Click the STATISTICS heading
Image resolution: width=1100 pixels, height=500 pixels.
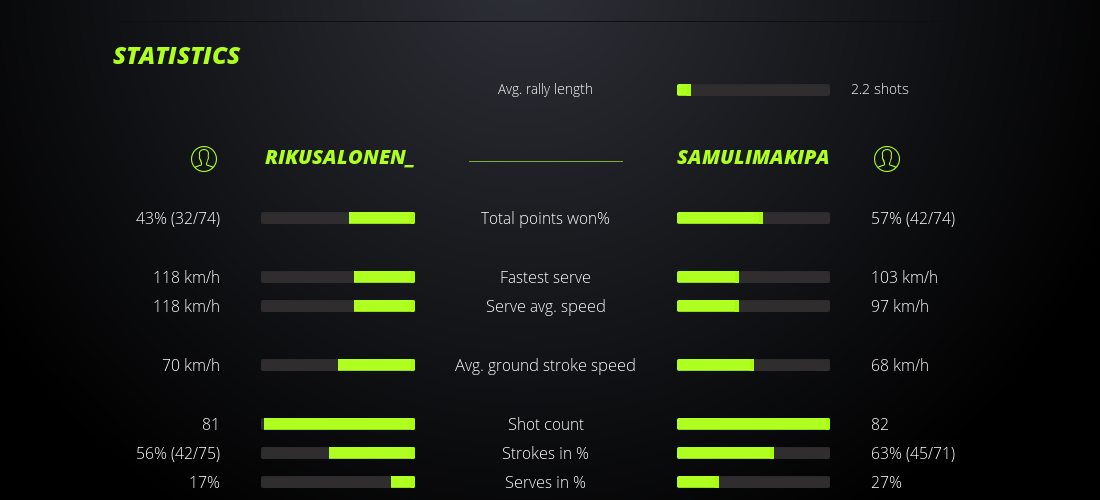(177, 56)
